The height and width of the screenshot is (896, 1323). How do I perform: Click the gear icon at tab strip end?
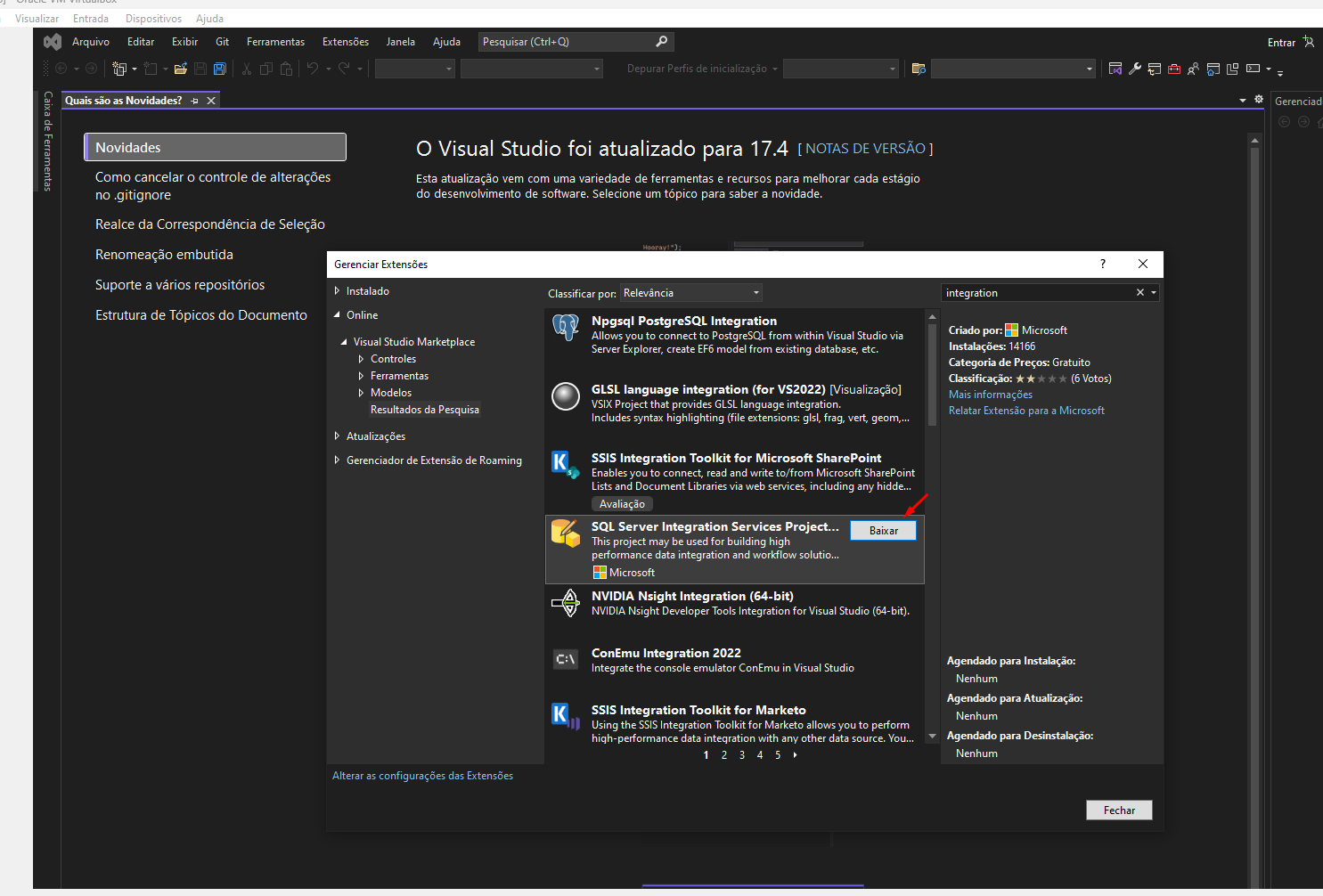tap(1259, 100)
